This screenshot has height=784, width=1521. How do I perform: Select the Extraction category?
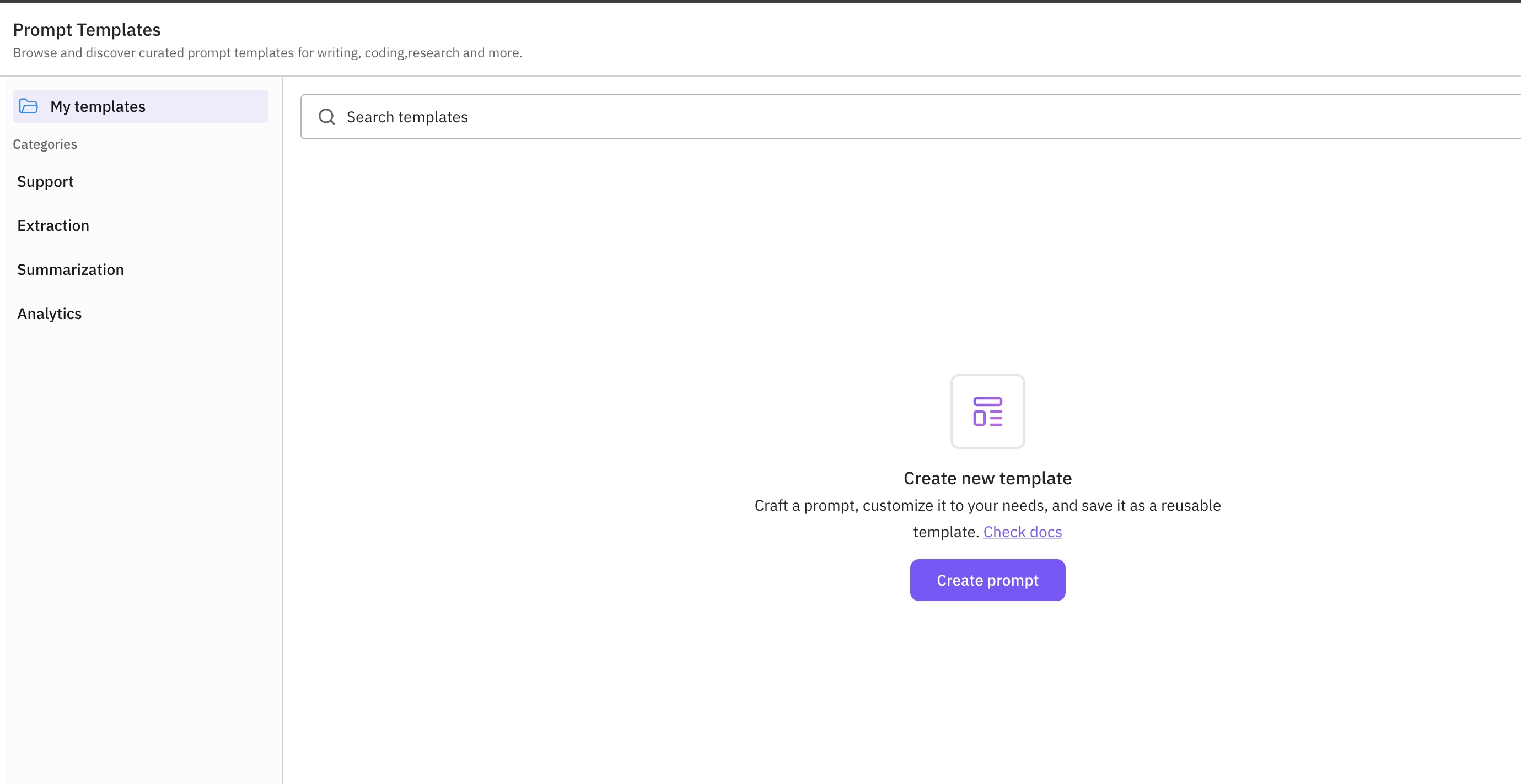coord(53,225)
